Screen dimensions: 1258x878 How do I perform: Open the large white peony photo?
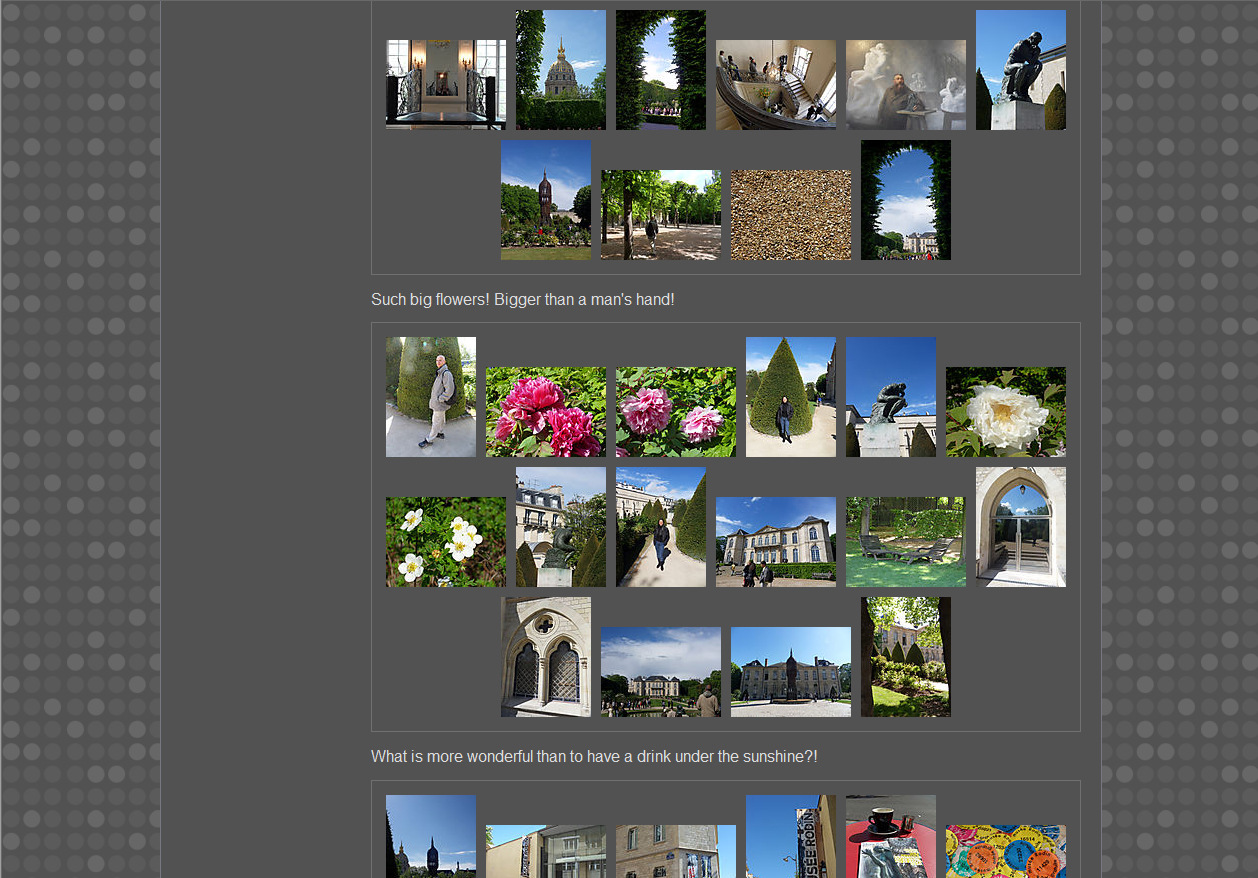coord(1005,411)
